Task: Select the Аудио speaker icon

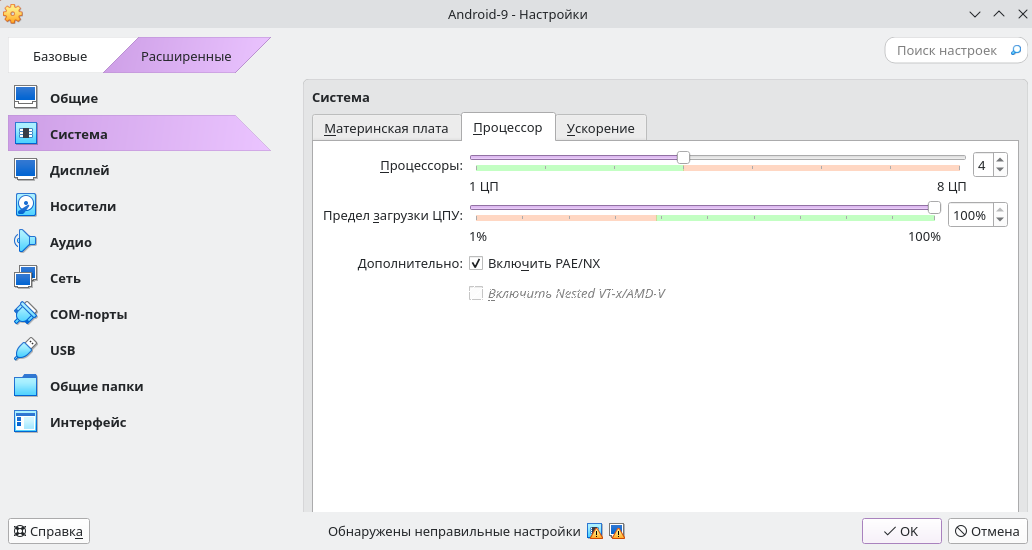Action: point(26,242)
